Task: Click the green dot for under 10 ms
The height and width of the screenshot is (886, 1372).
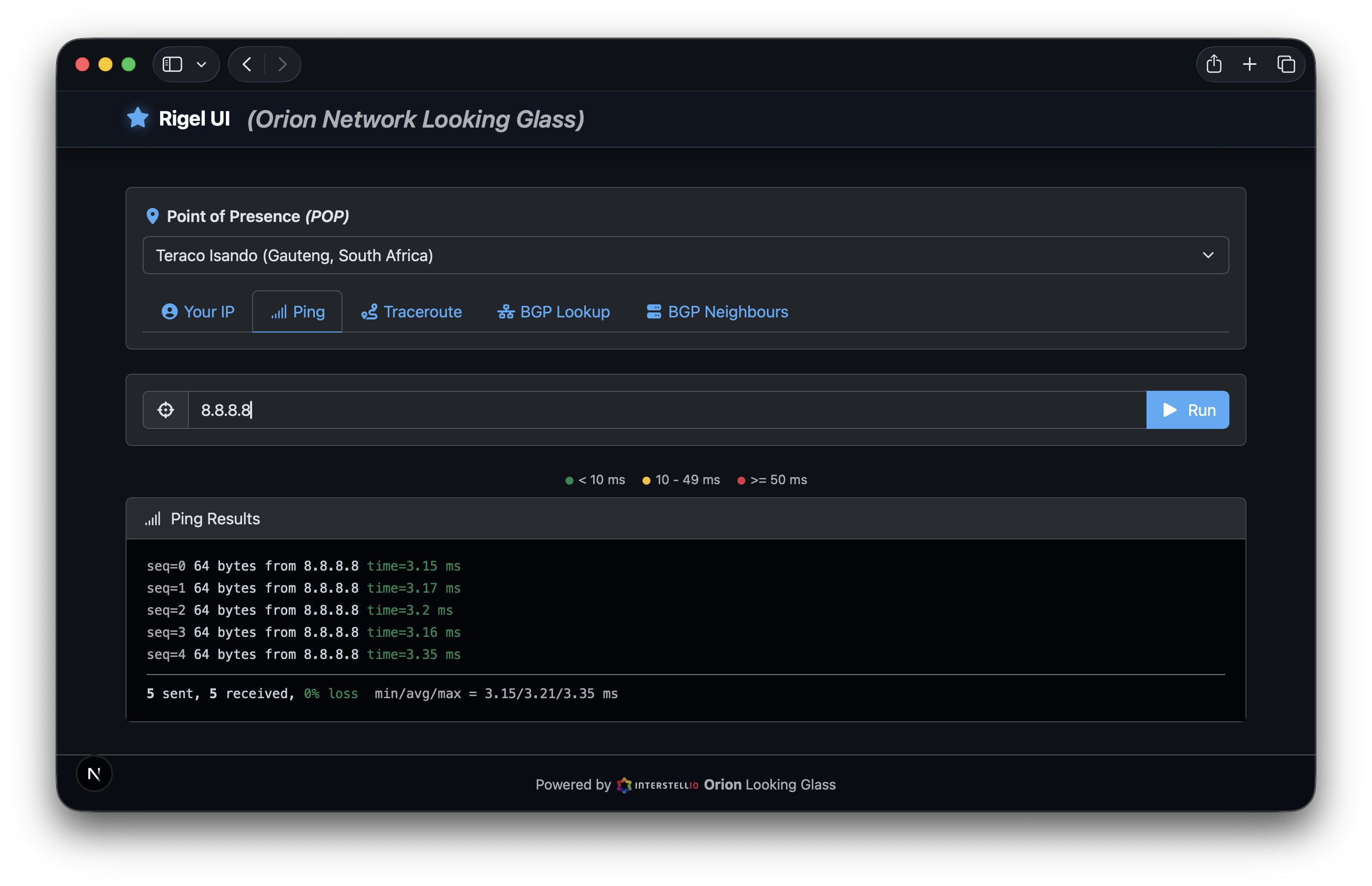Action: coord(569,480)
